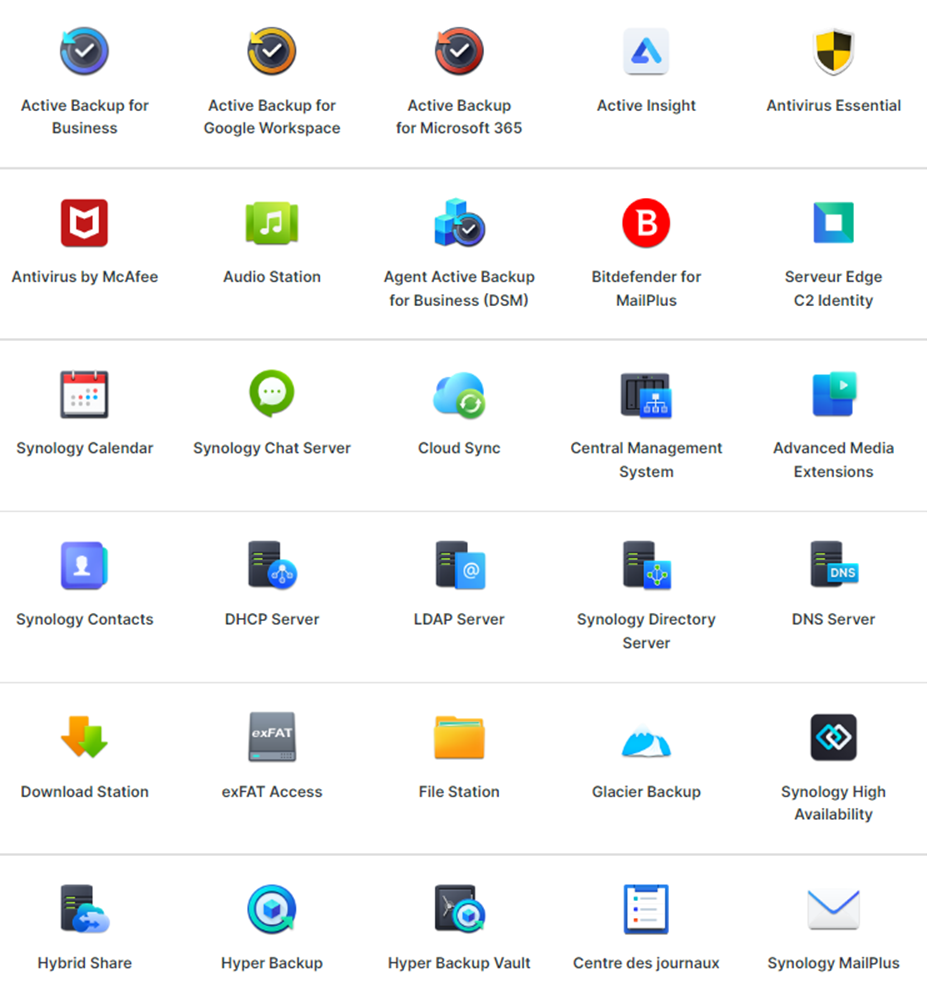Open the Synology Directory Server icon
927x982 pixels.
coord(646,566)
